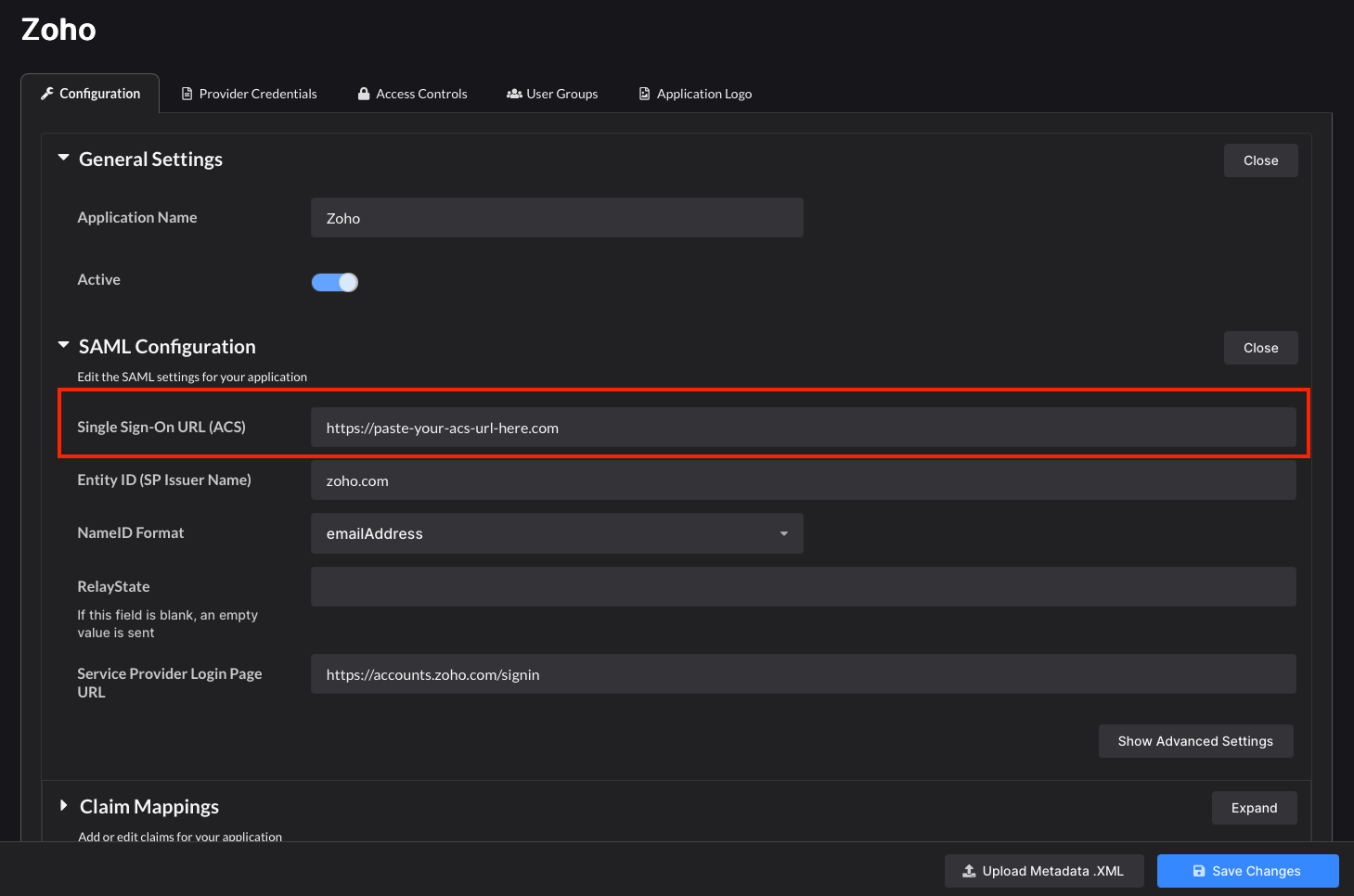This screenshot has height=896, width=1354.
Task: Collapse the SAML Configuration section arrow
Action: [64, 346]
